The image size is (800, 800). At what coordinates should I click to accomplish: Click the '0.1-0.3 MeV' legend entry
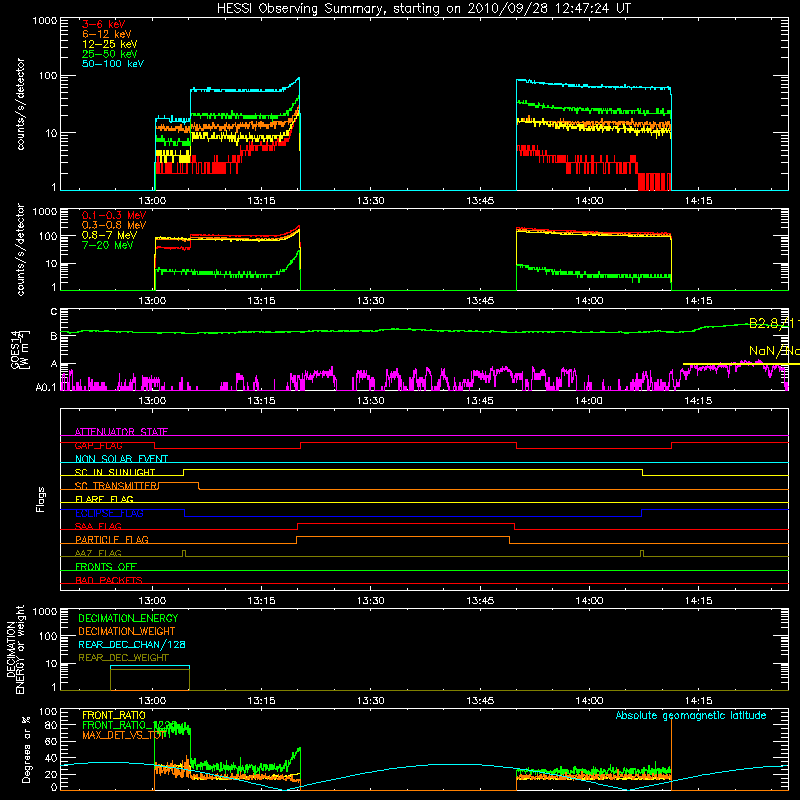click(x=114, y=215)
